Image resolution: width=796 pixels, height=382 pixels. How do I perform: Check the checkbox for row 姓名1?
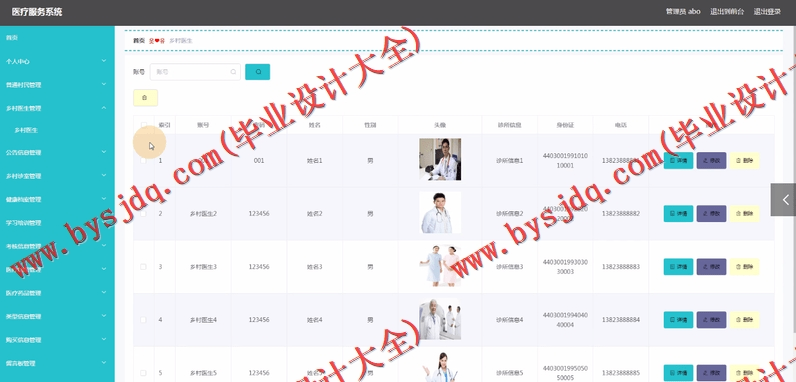coord(143,161)
